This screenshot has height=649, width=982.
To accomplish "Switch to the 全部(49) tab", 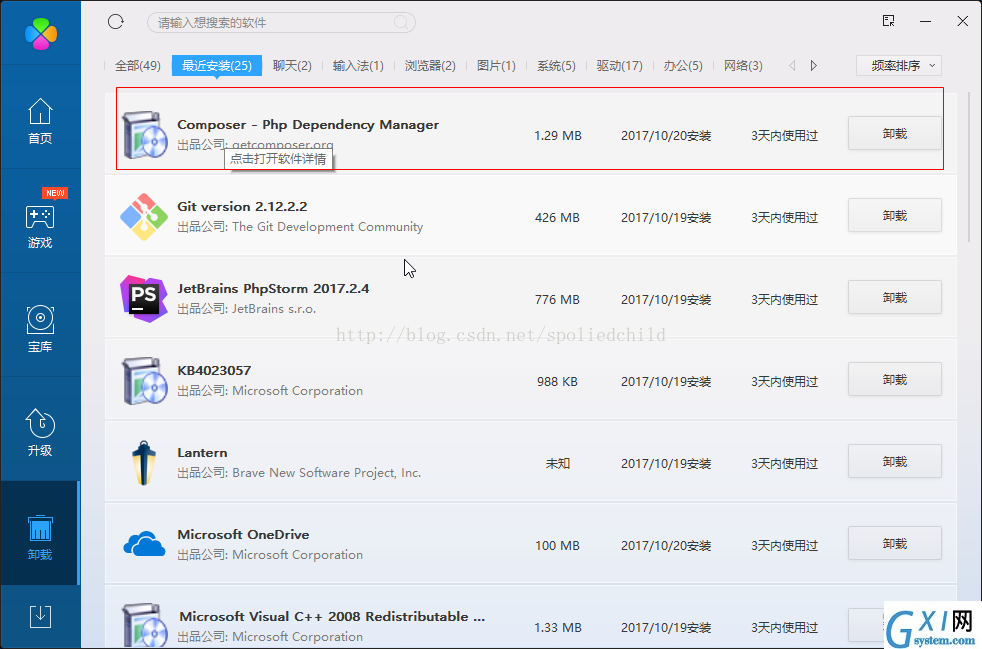I will (x=138, y=66).
